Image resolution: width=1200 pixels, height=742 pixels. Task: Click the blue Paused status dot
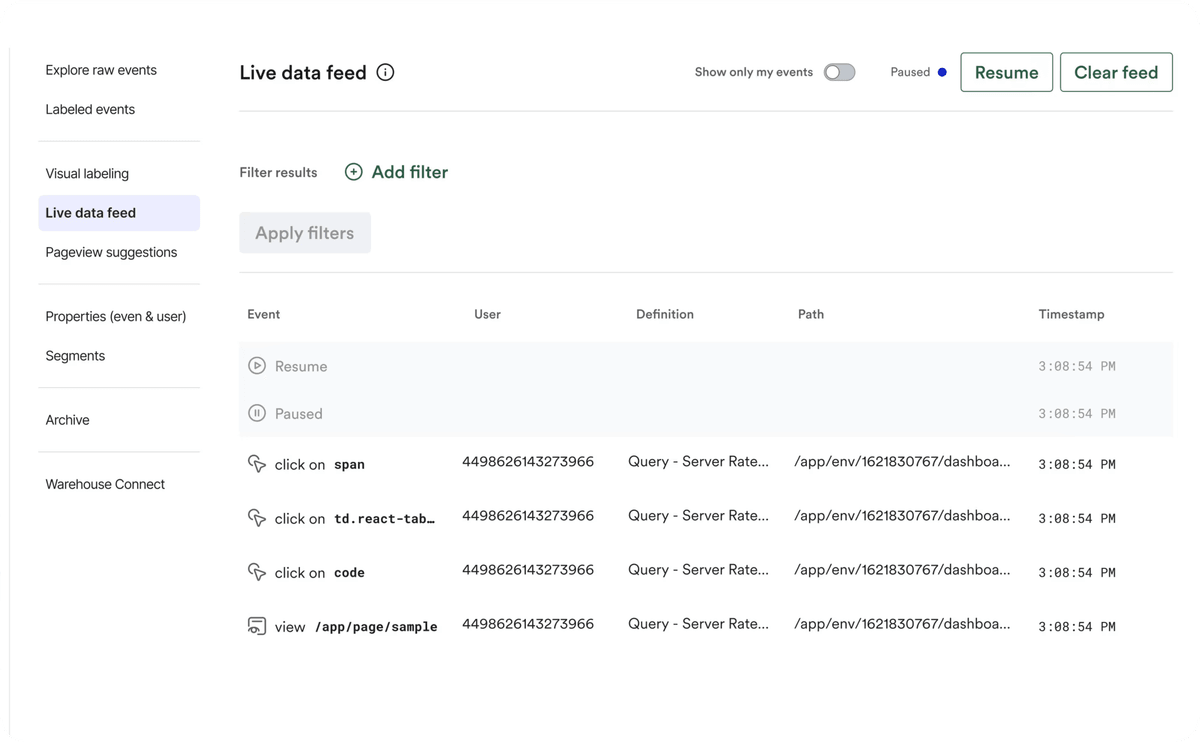(x=942, y=72)
